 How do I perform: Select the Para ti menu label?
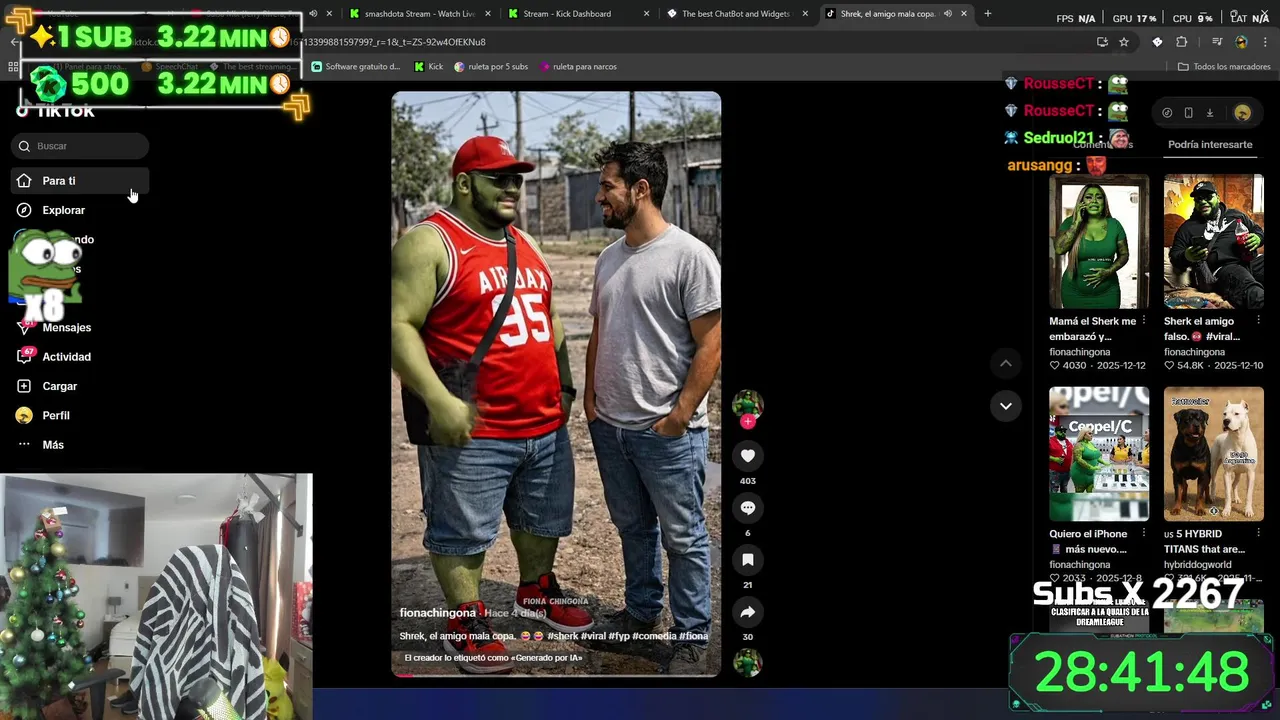pyautogui.click(x=59, y=181)
